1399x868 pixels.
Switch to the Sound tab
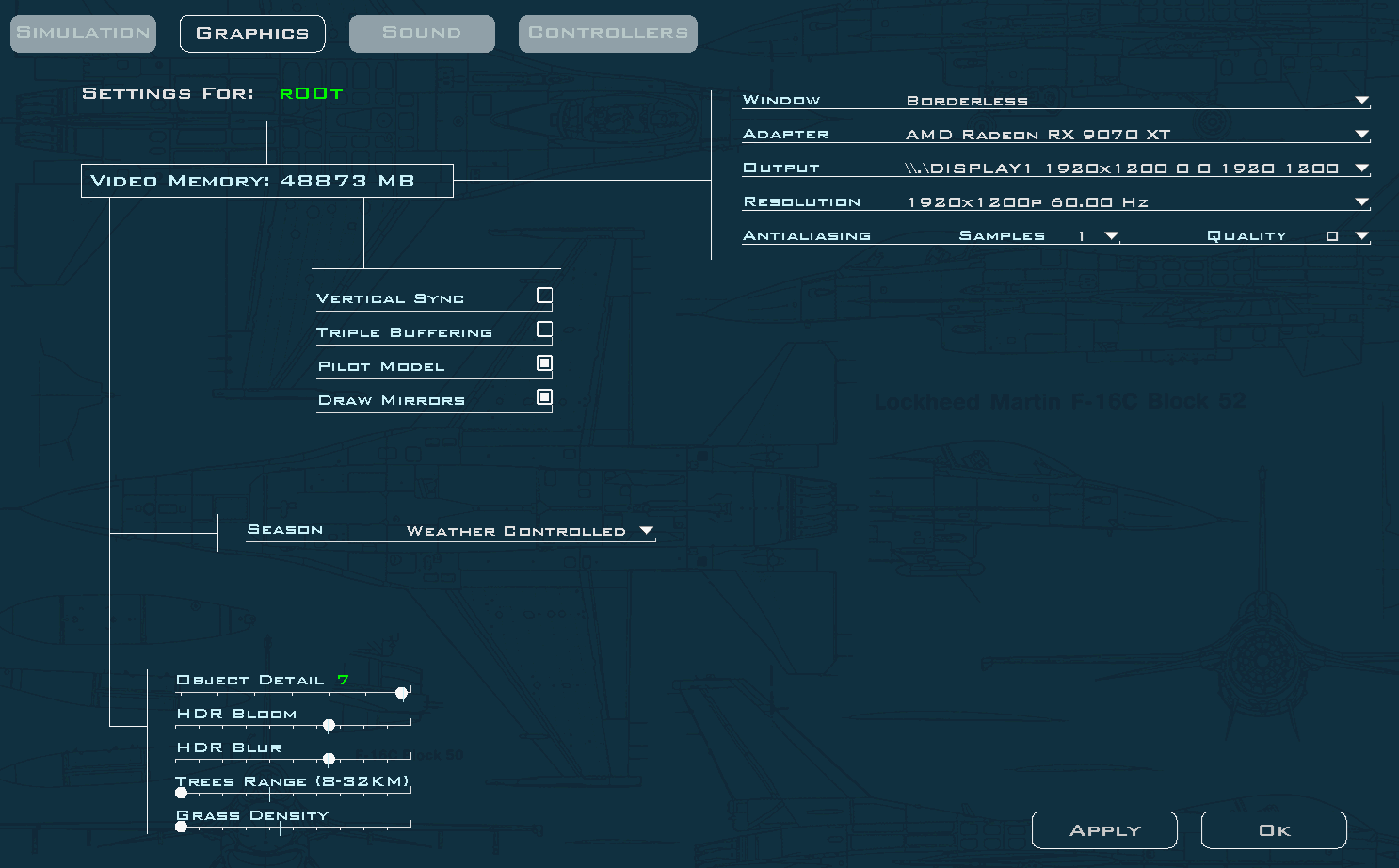pos(422,33)
